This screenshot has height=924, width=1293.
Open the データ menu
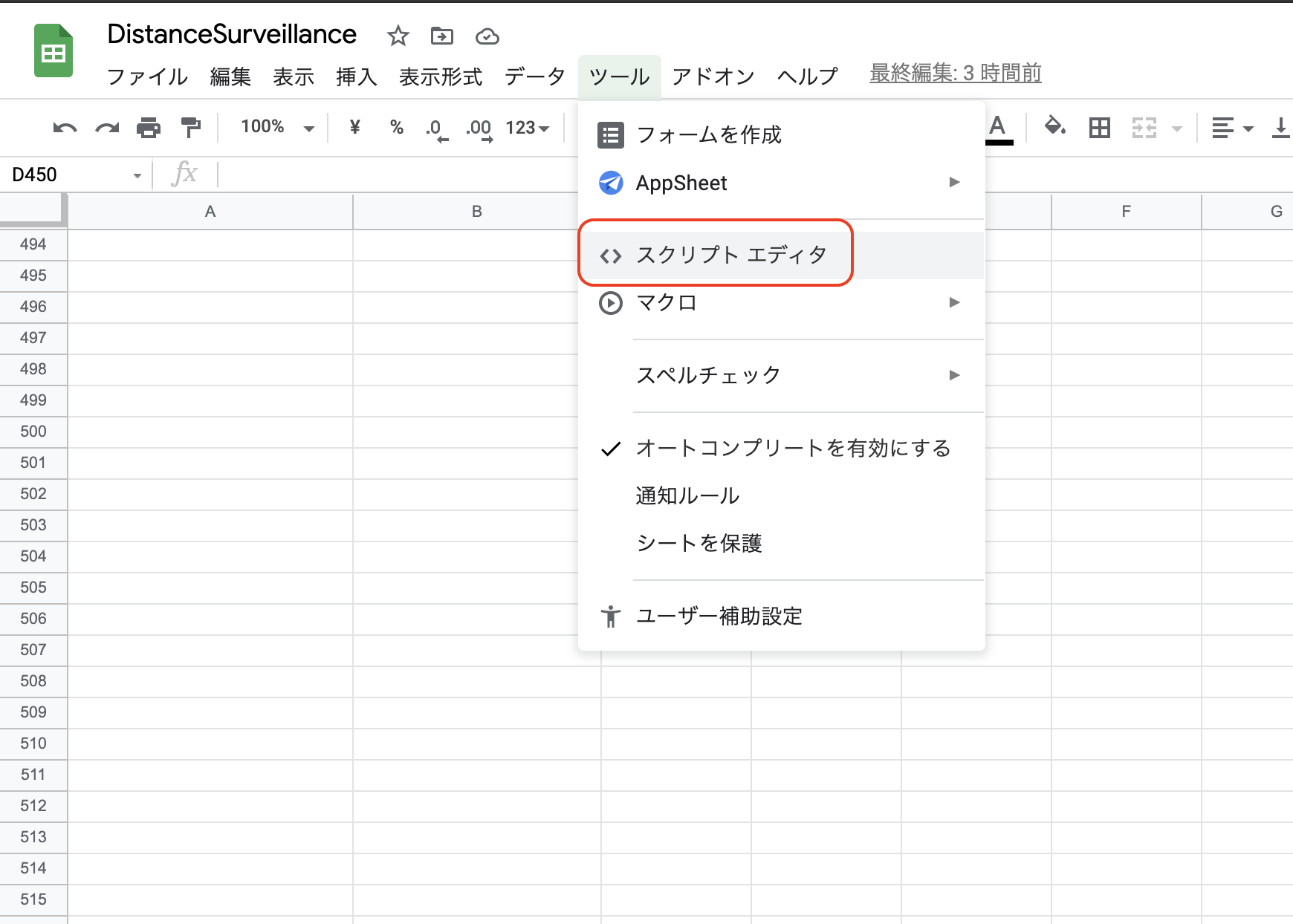coord(534,77)
